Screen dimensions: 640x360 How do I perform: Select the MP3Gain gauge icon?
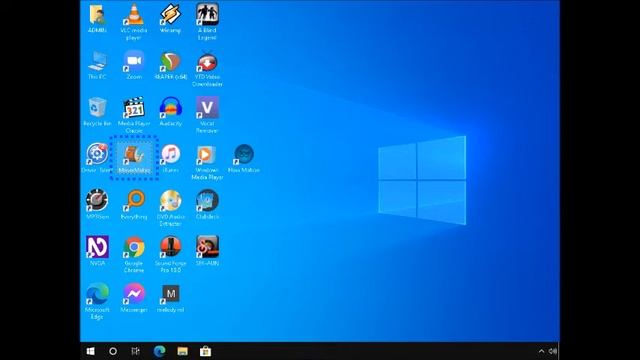pos(97,201)
